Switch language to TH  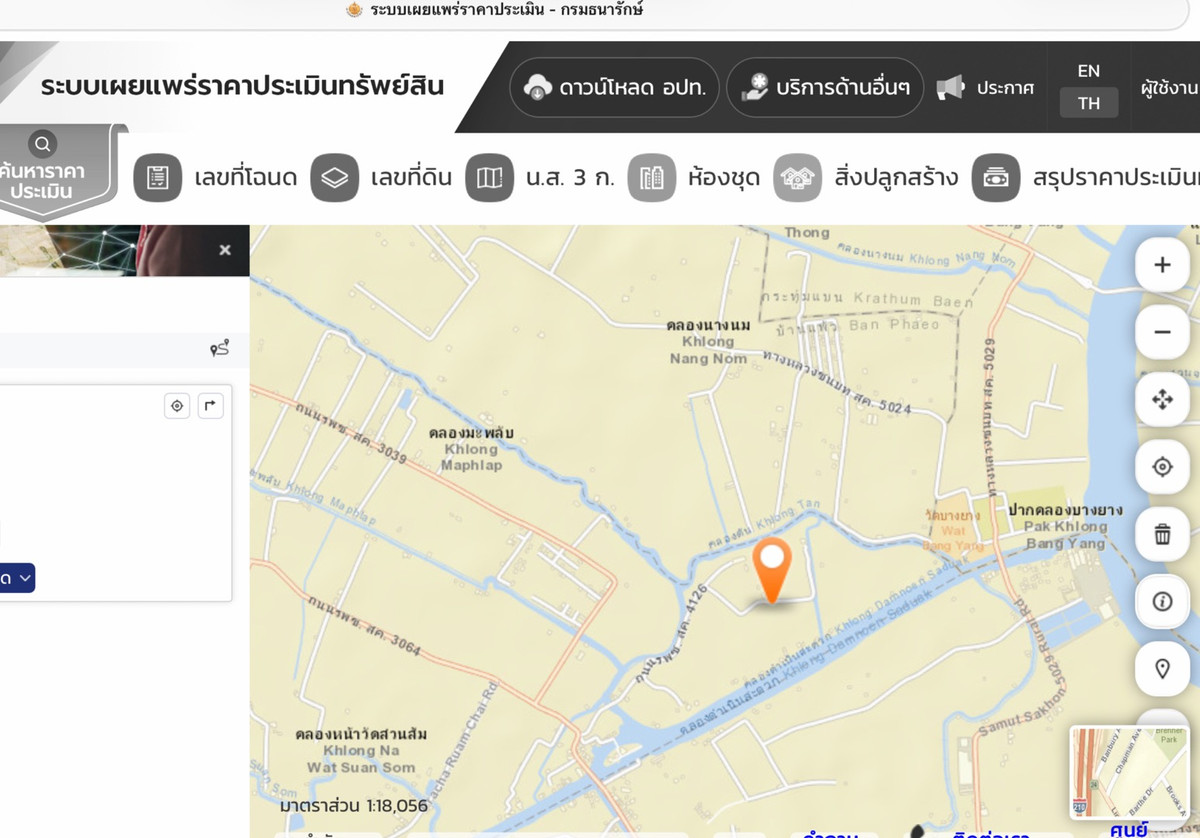[1089, 103]
